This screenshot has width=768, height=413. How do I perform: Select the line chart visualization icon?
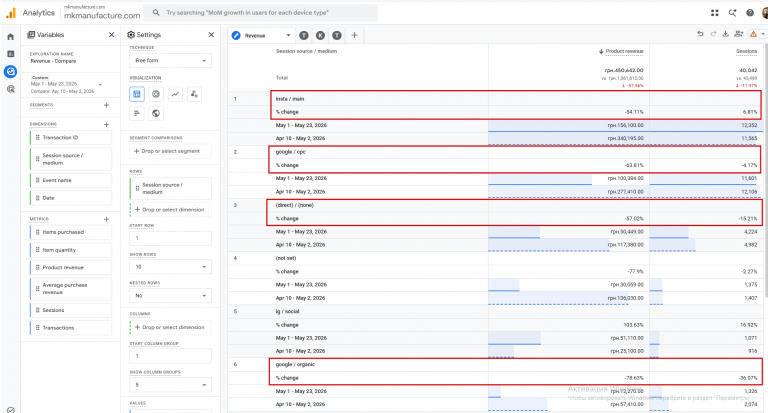click(x=175, y=94)
